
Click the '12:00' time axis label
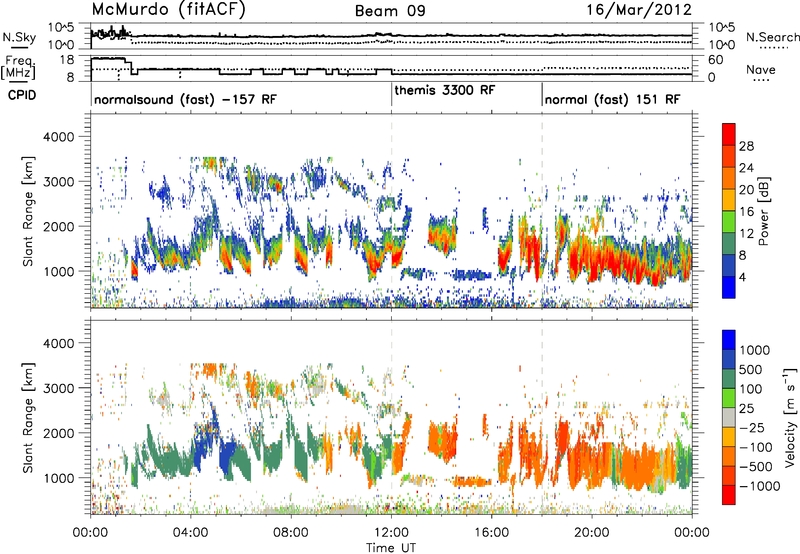(x=391, y=533)
